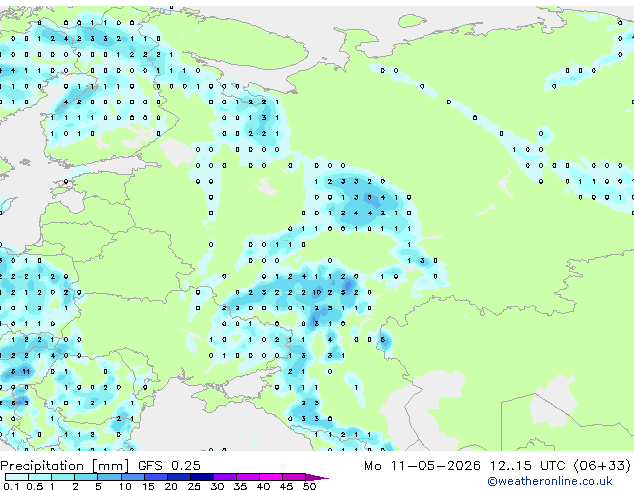
Task: Click the map value 10 precipitation cell
Action: (317, 292)
